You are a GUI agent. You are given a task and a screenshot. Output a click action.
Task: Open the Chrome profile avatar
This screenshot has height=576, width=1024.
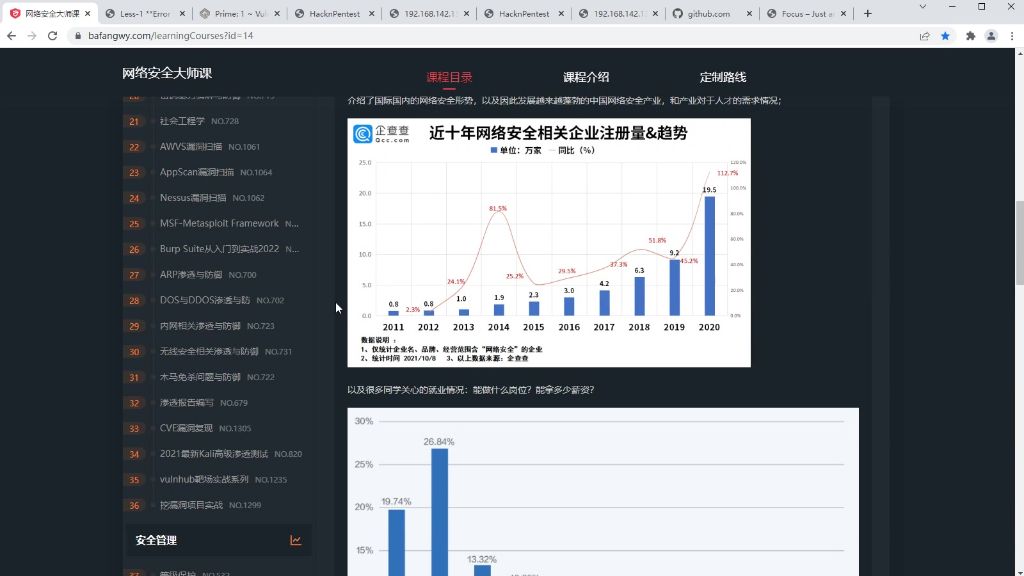coord(991,36)
